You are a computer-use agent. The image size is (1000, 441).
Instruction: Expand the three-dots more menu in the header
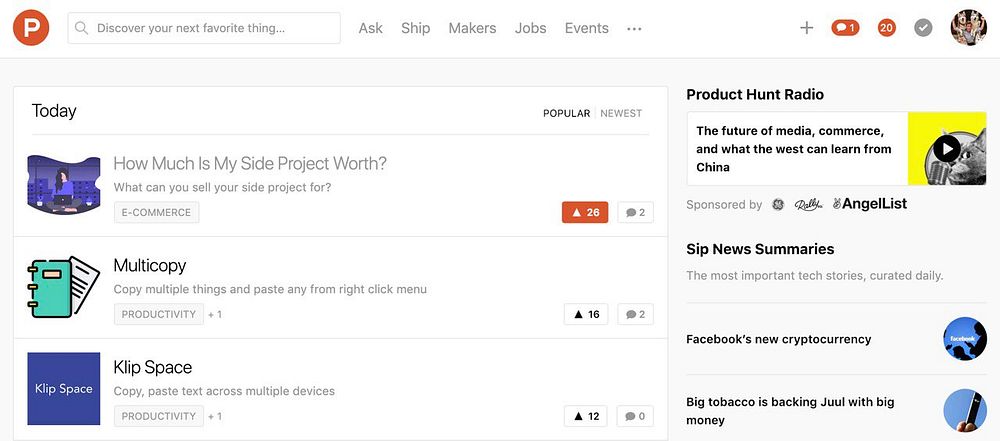click(634, 29)
